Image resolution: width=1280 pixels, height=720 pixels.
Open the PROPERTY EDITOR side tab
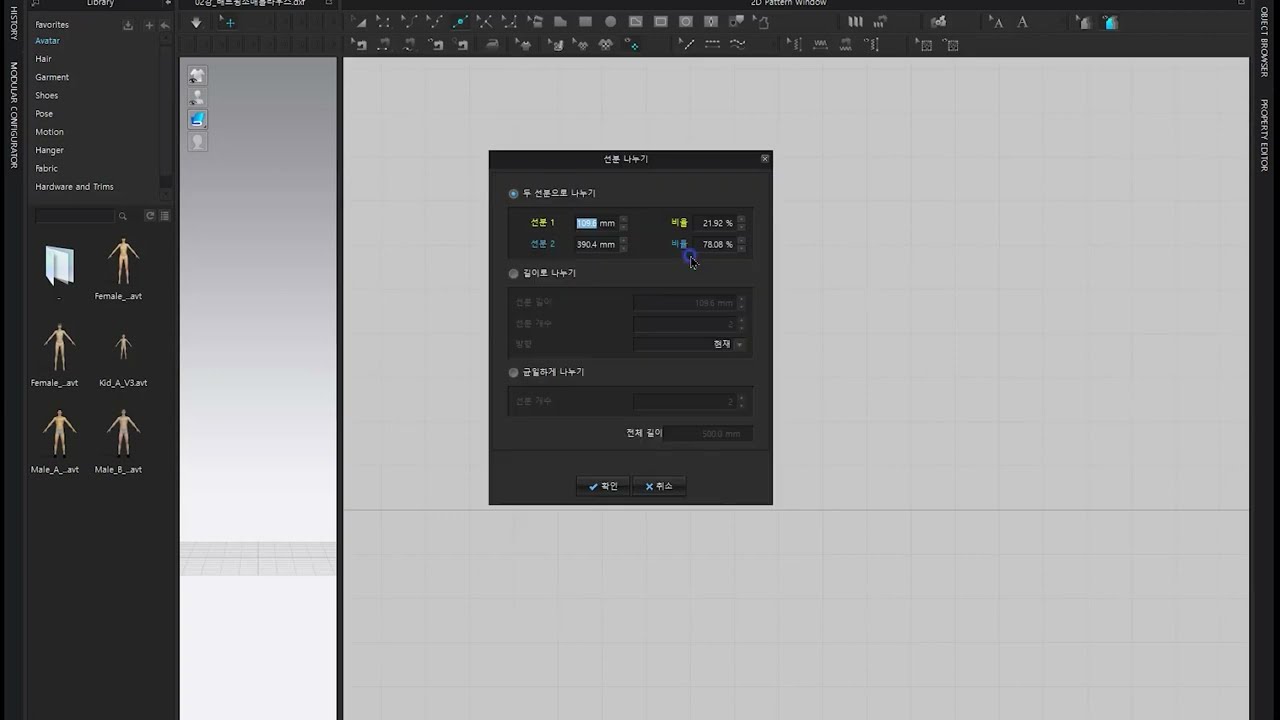point(1264,135)
